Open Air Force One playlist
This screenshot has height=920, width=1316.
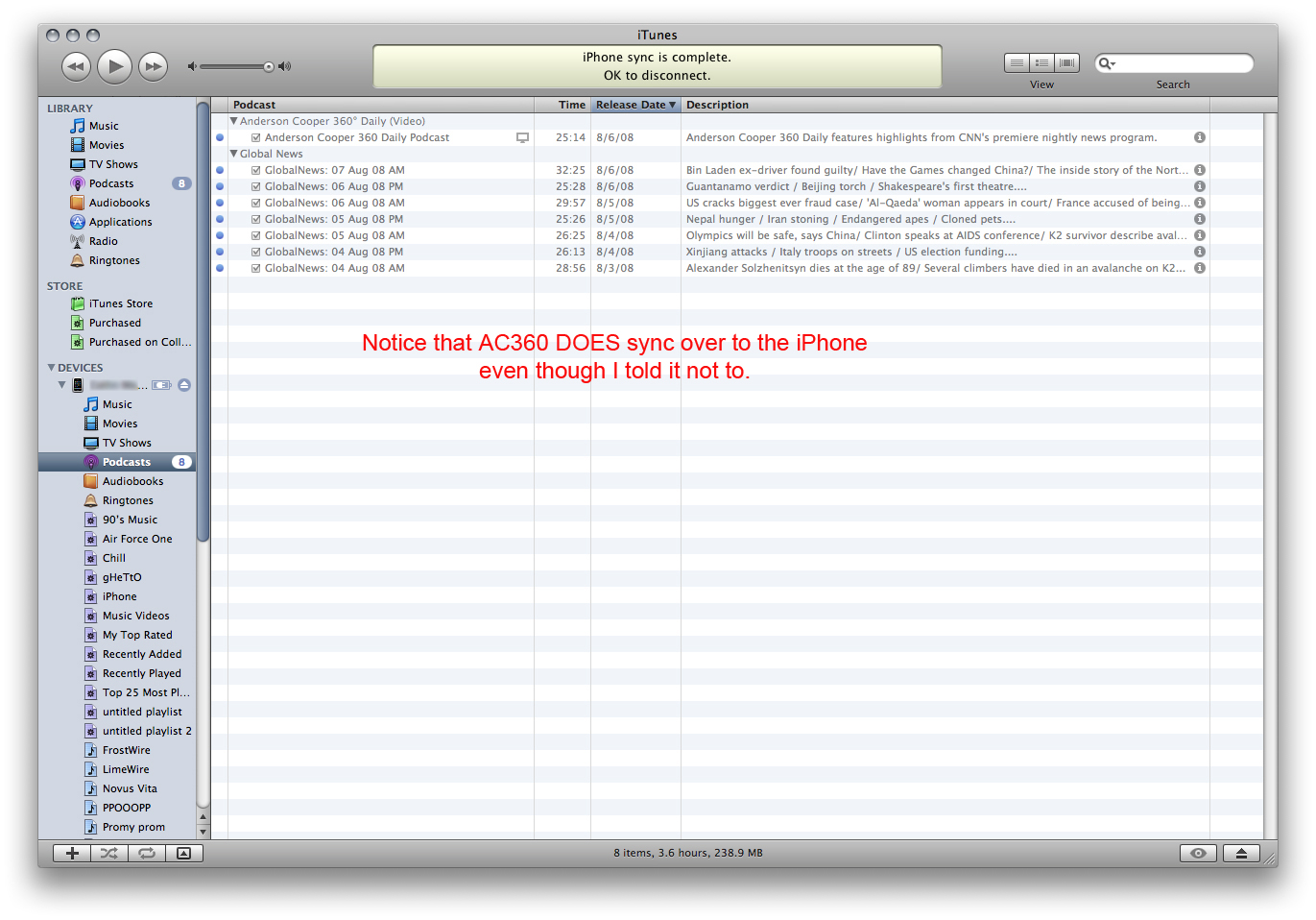pyautogui.click(x=137, y=539)
